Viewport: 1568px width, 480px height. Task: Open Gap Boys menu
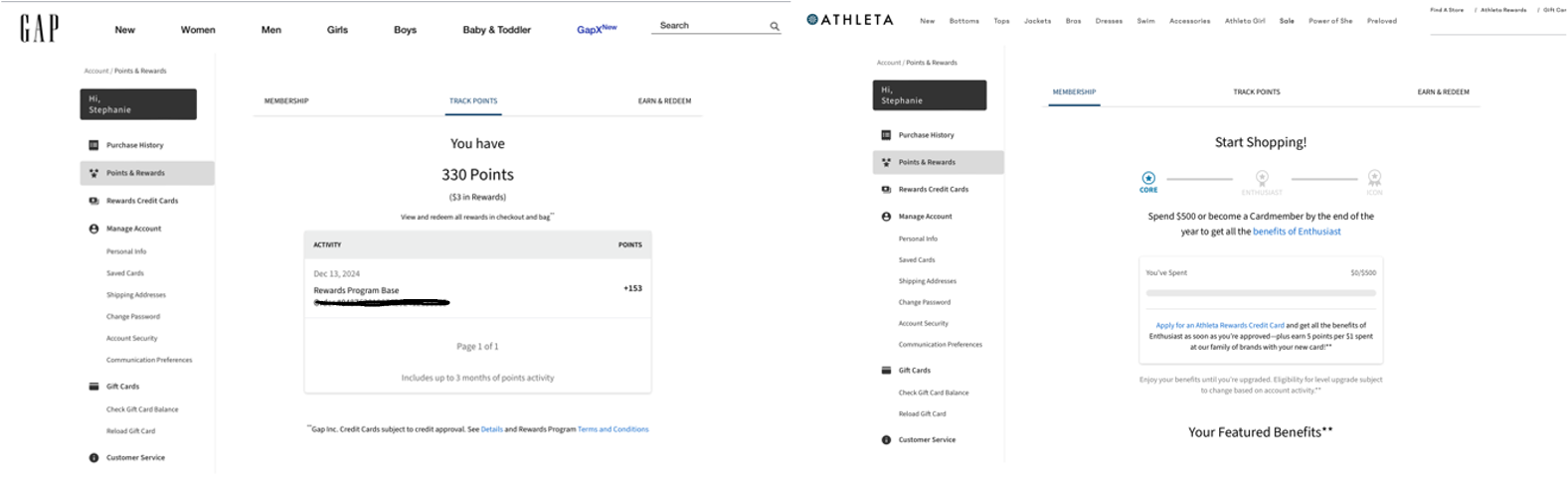[x=405, y=30]
